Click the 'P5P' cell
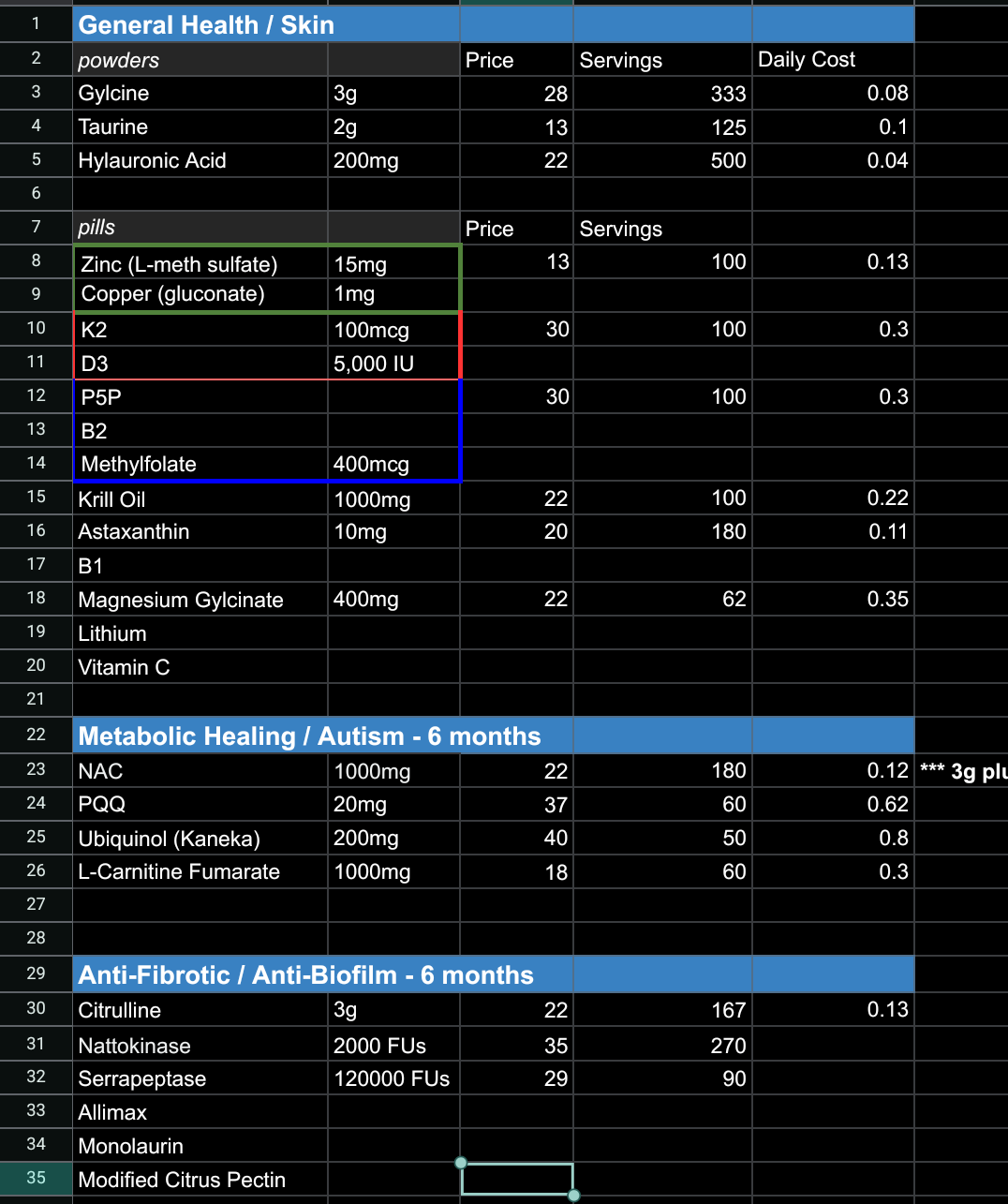 click(x=200, y=397)
